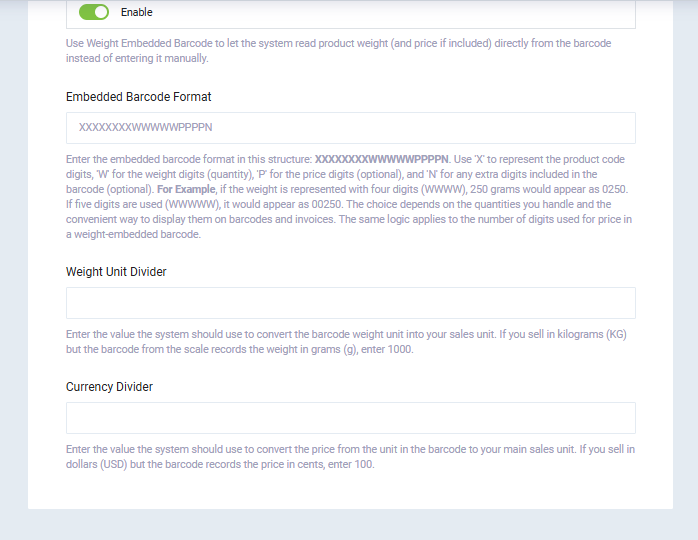Image resolution: width=698 pixels, height=540 pixels.
Task: Click the words 'kilograms (KG)' in the hint
Action: point(588,334)
